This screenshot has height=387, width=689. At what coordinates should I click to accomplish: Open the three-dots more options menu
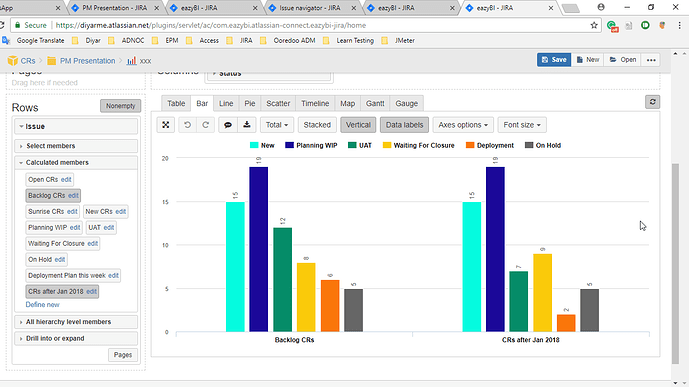pos(651,60)
